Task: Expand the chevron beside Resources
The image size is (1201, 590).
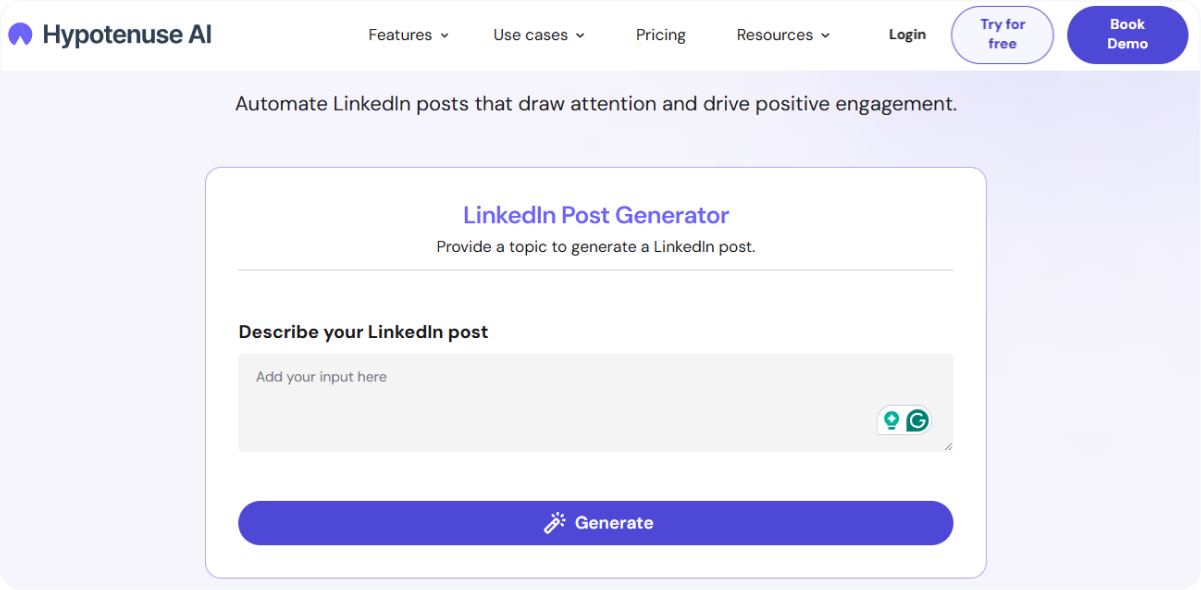Action: [x=825, y=35]
